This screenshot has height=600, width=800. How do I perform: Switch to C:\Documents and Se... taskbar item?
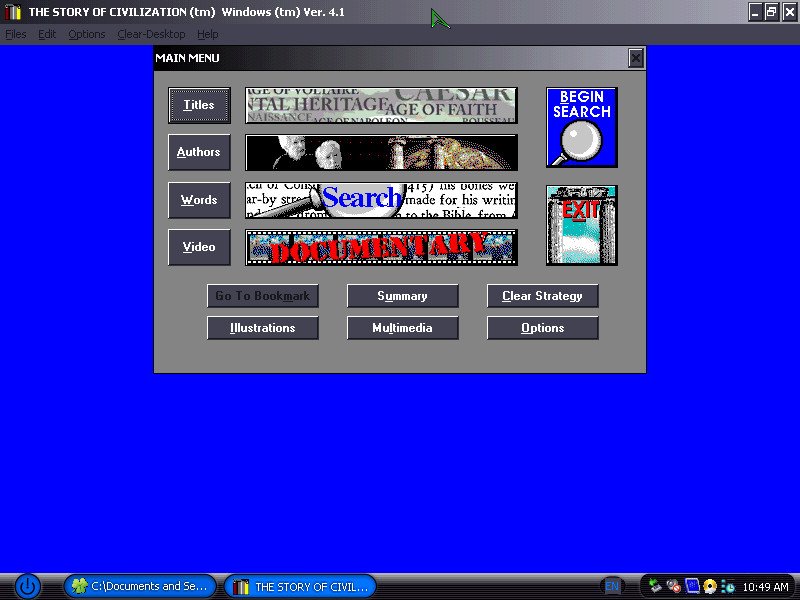click(x=140, y=586)
